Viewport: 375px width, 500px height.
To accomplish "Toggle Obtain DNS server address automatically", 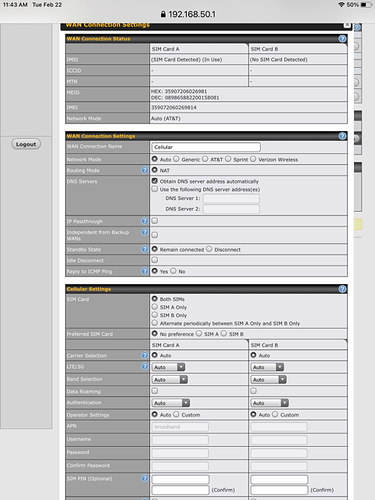I will [155, 181].
